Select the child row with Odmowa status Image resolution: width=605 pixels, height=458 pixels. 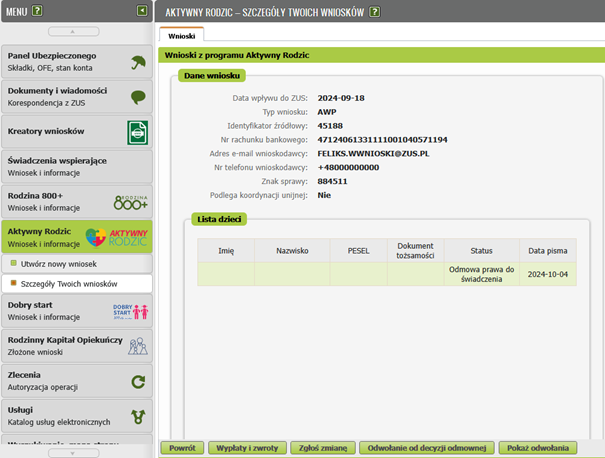386,274
